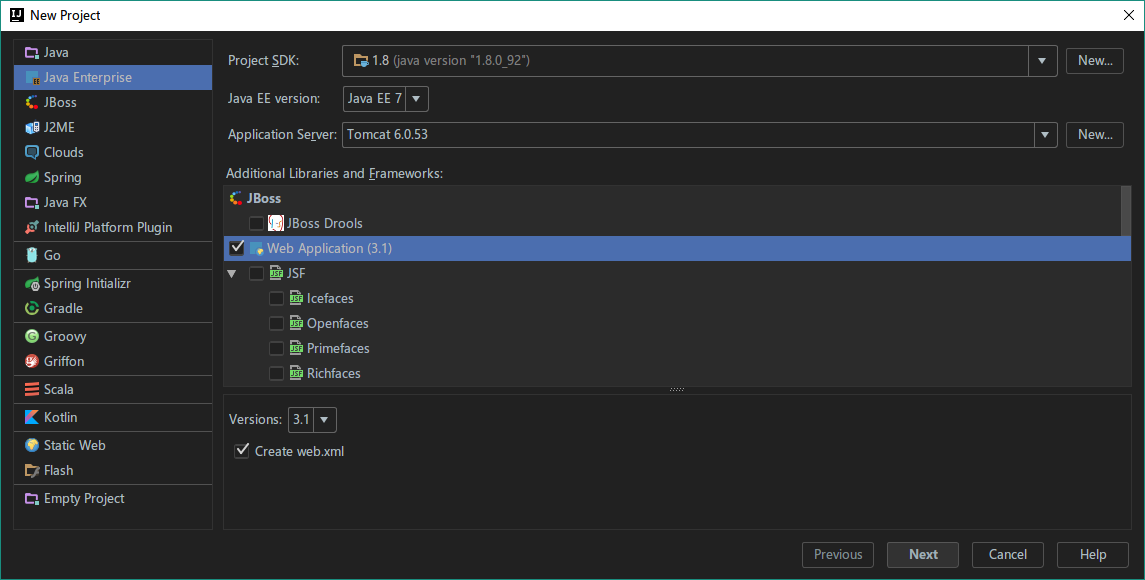
Task: Enable the Richfaces checkbox
Action: click(276, 373)
